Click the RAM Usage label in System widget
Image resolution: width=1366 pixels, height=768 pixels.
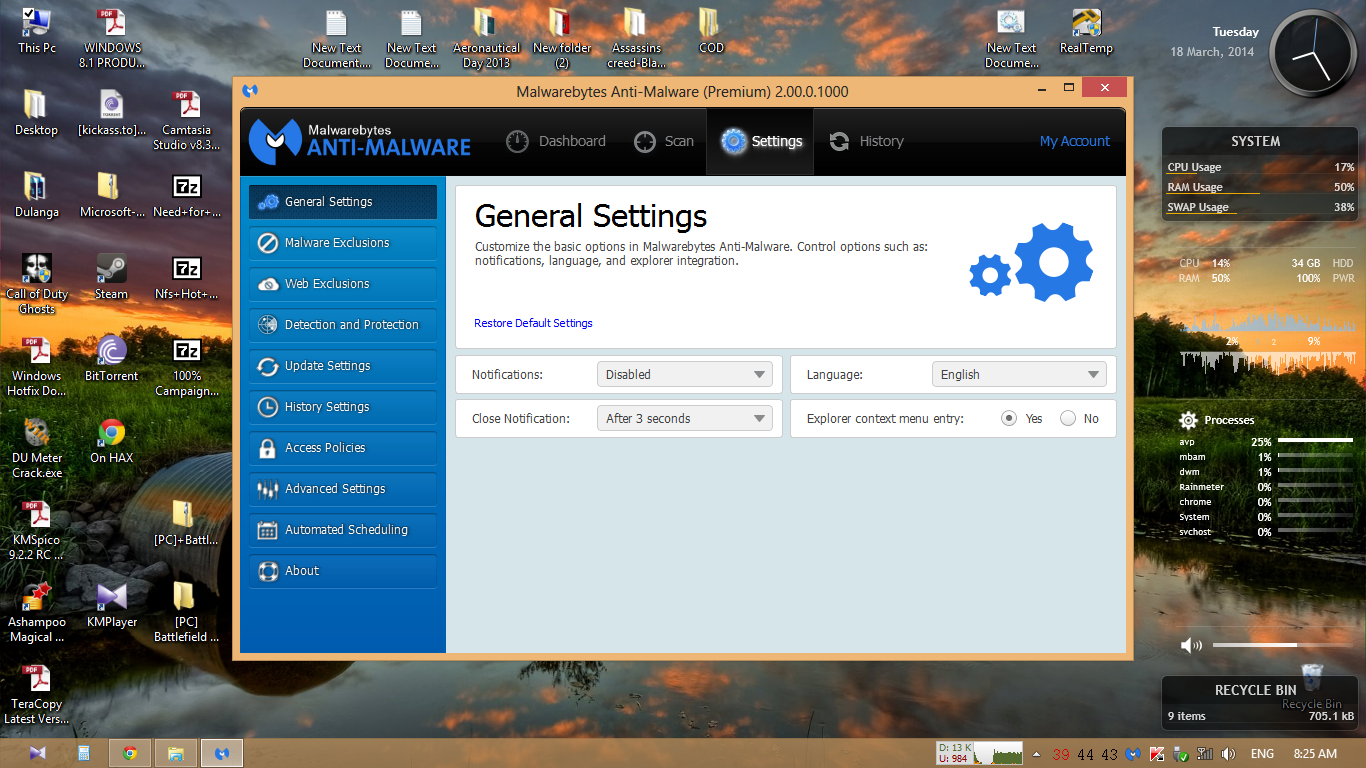(x=1194, y=187)
